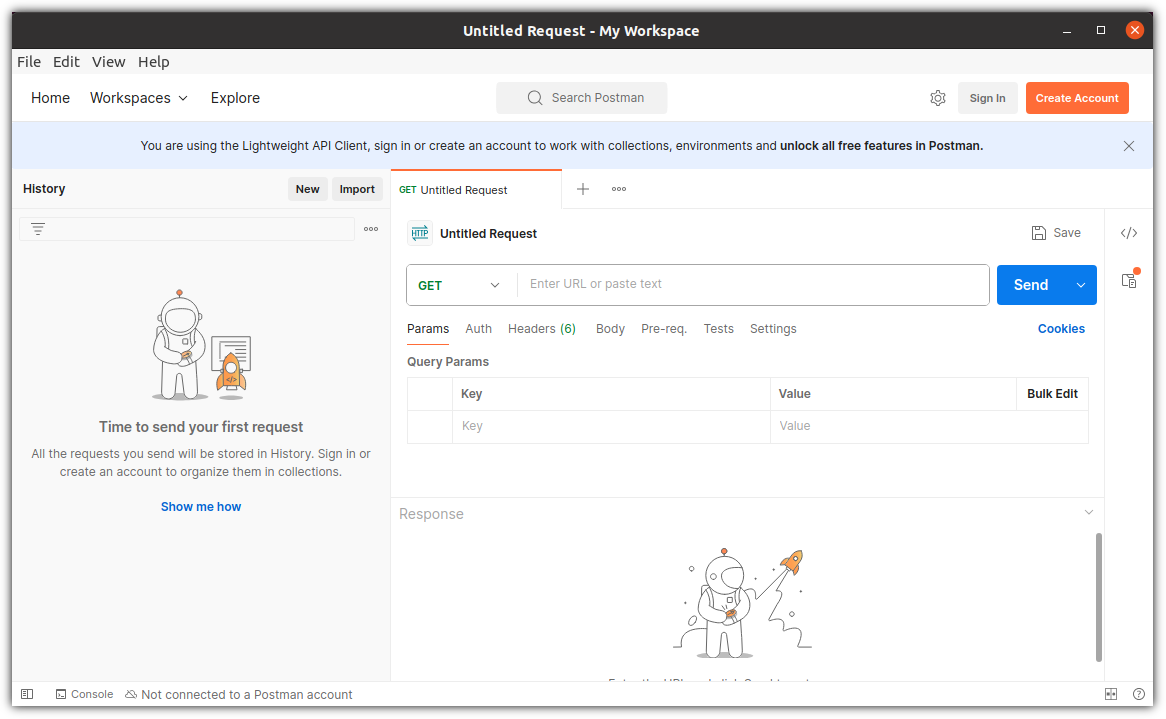Image resolution: width=1166 pixels, height=719 pixels.
Task: Open the GET method dropdown
Action: pos(461,286)
